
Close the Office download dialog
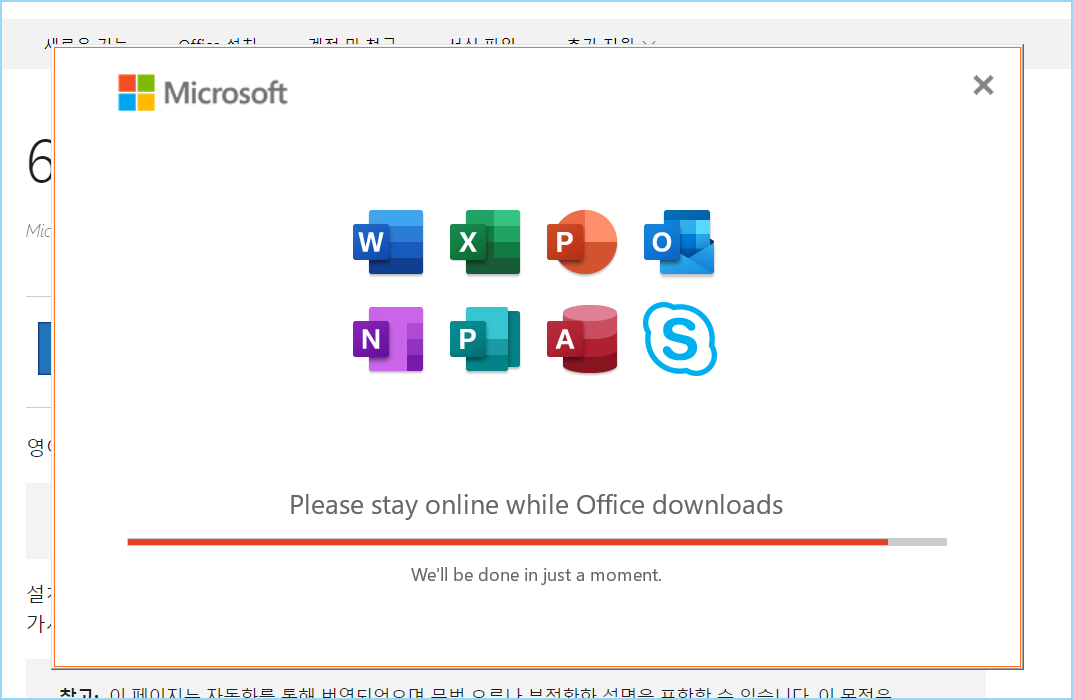click(x=983, y=85)
